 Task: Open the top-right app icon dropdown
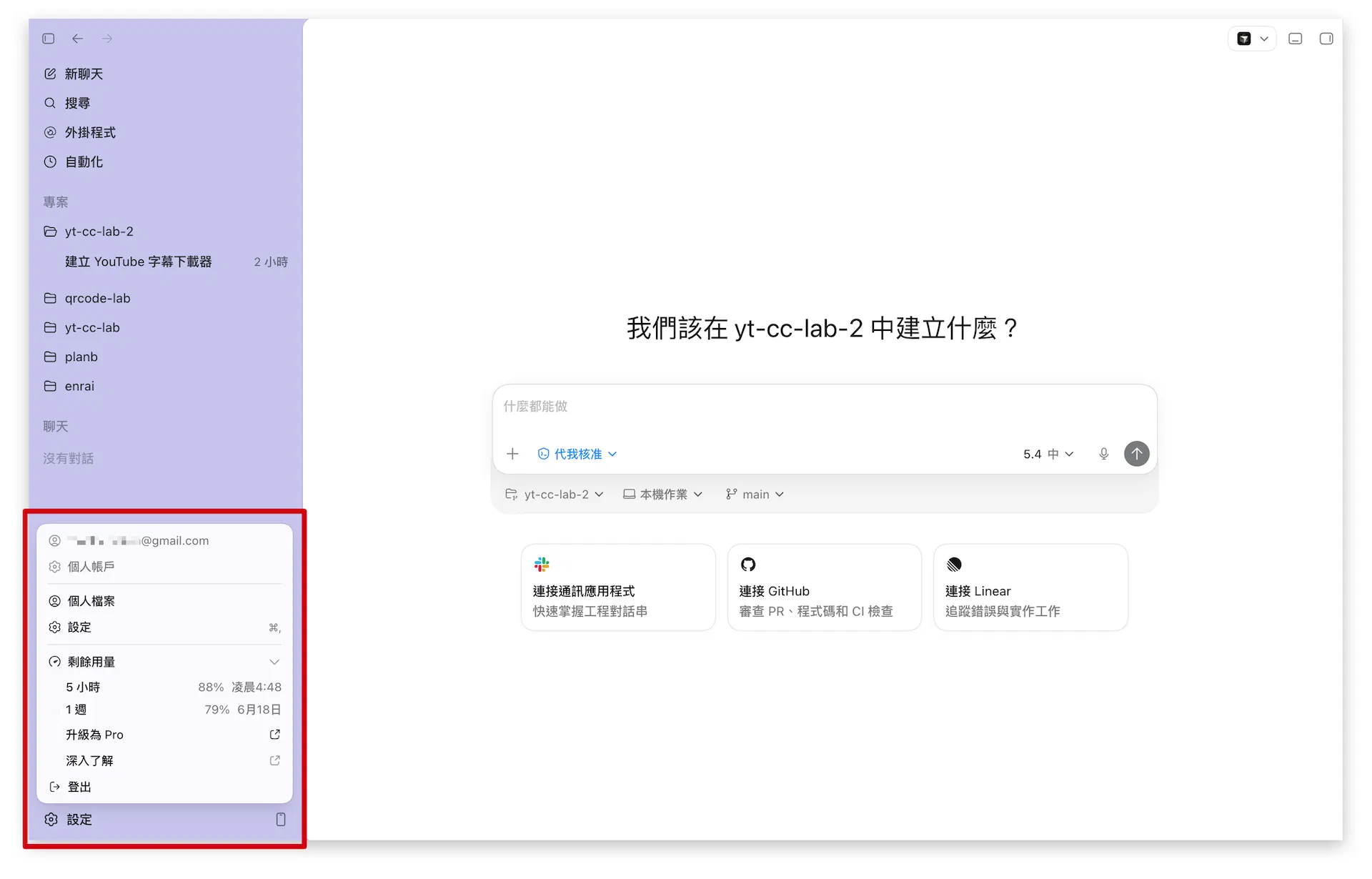point(1252,39)
